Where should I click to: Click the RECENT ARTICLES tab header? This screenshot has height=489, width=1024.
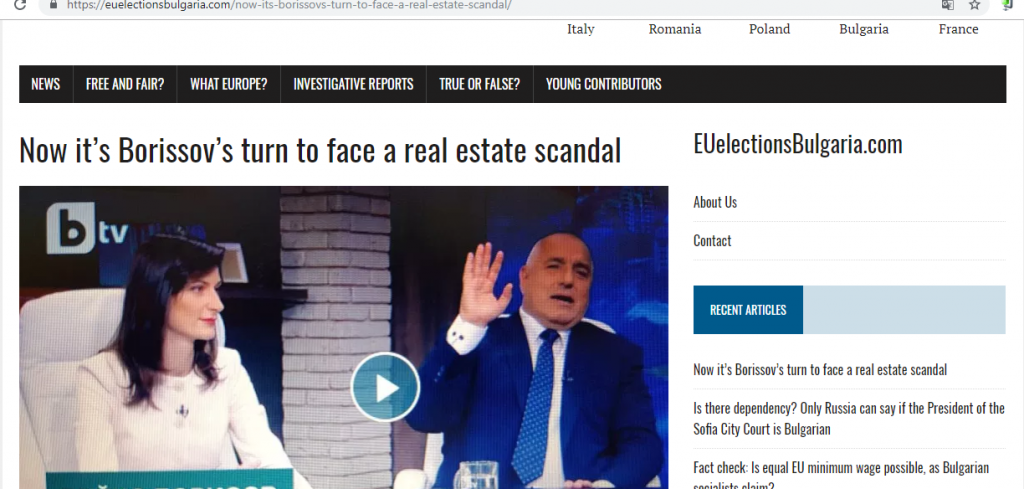coord(748,310)
